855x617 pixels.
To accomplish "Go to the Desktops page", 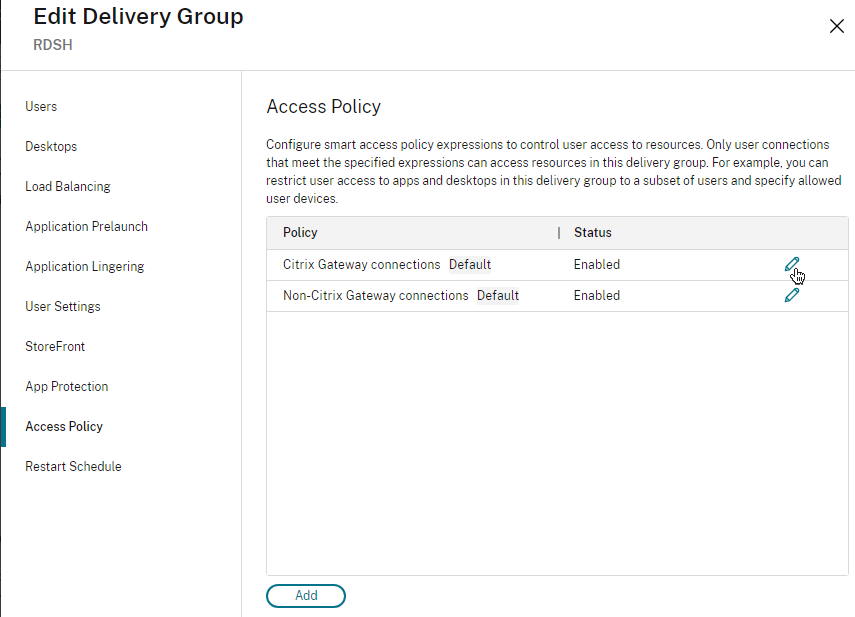I will (x=51, y=147).
